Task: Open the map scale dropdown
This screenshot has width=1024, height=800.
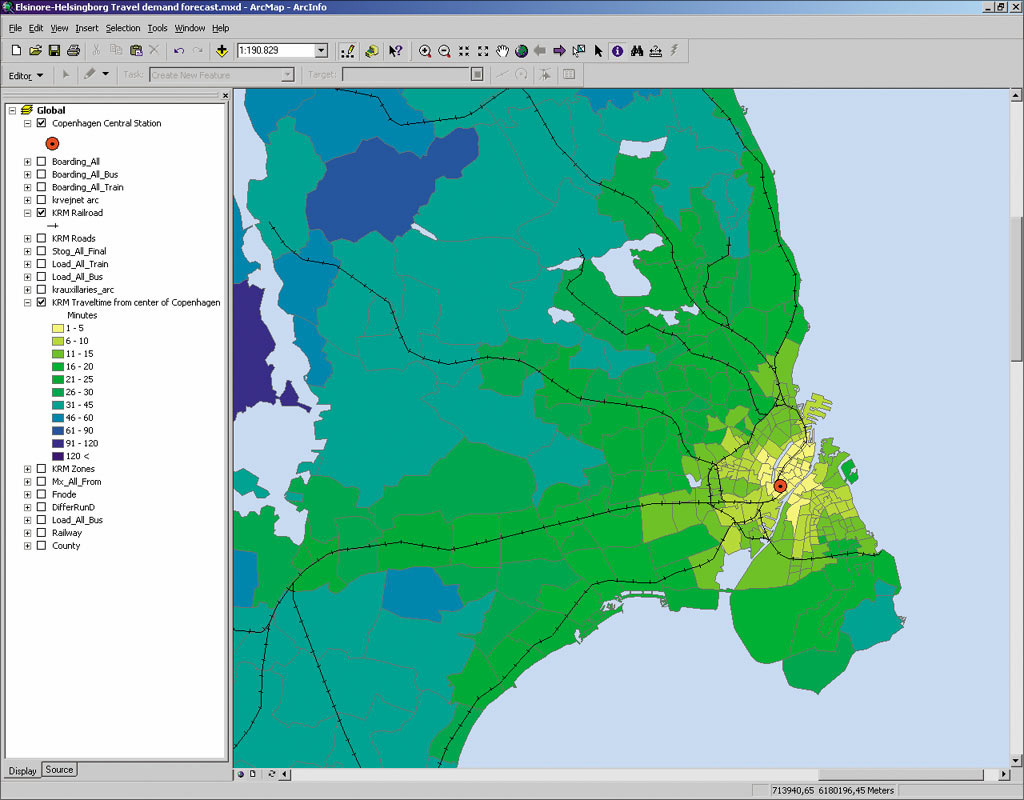Action: click(x=321, y=51)
